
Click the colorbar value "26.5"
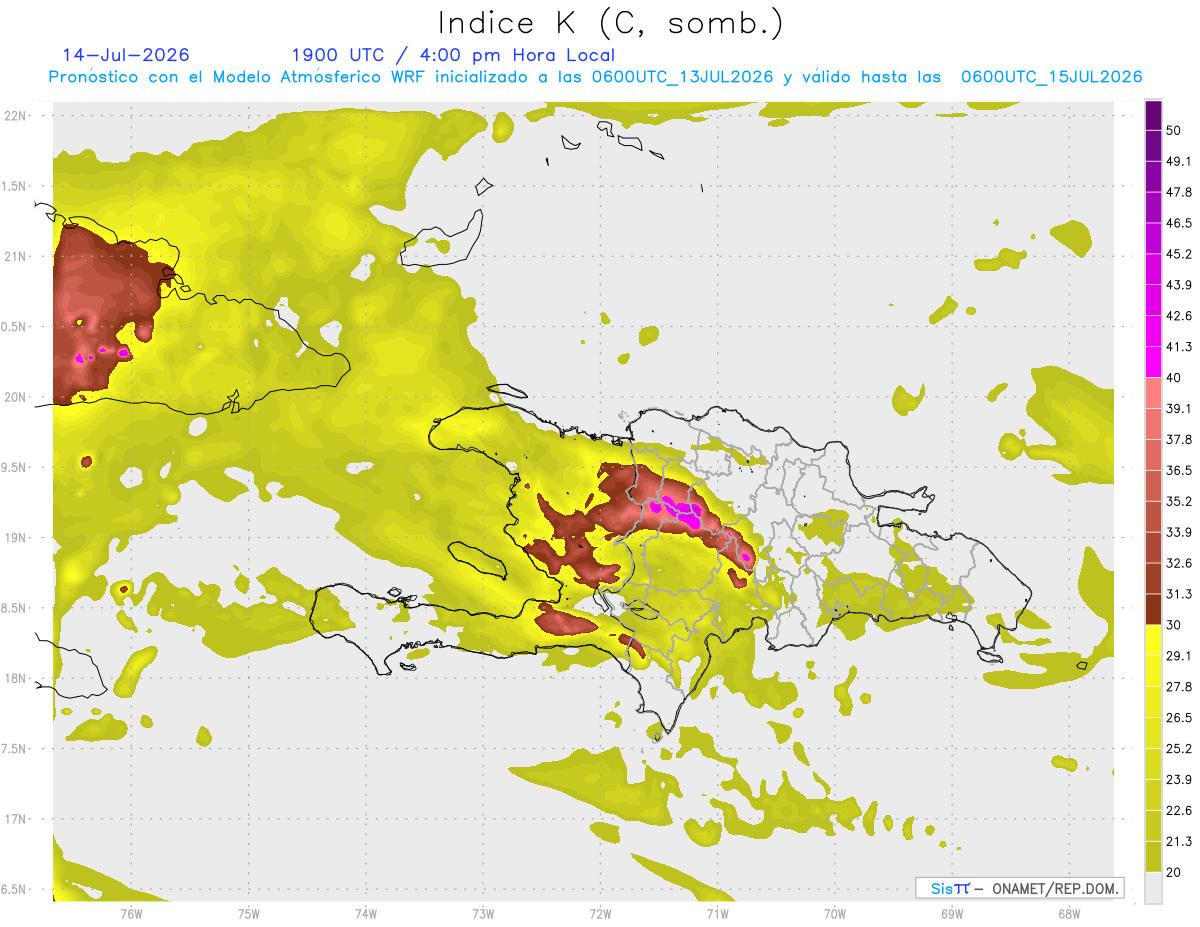[1179, 718]
